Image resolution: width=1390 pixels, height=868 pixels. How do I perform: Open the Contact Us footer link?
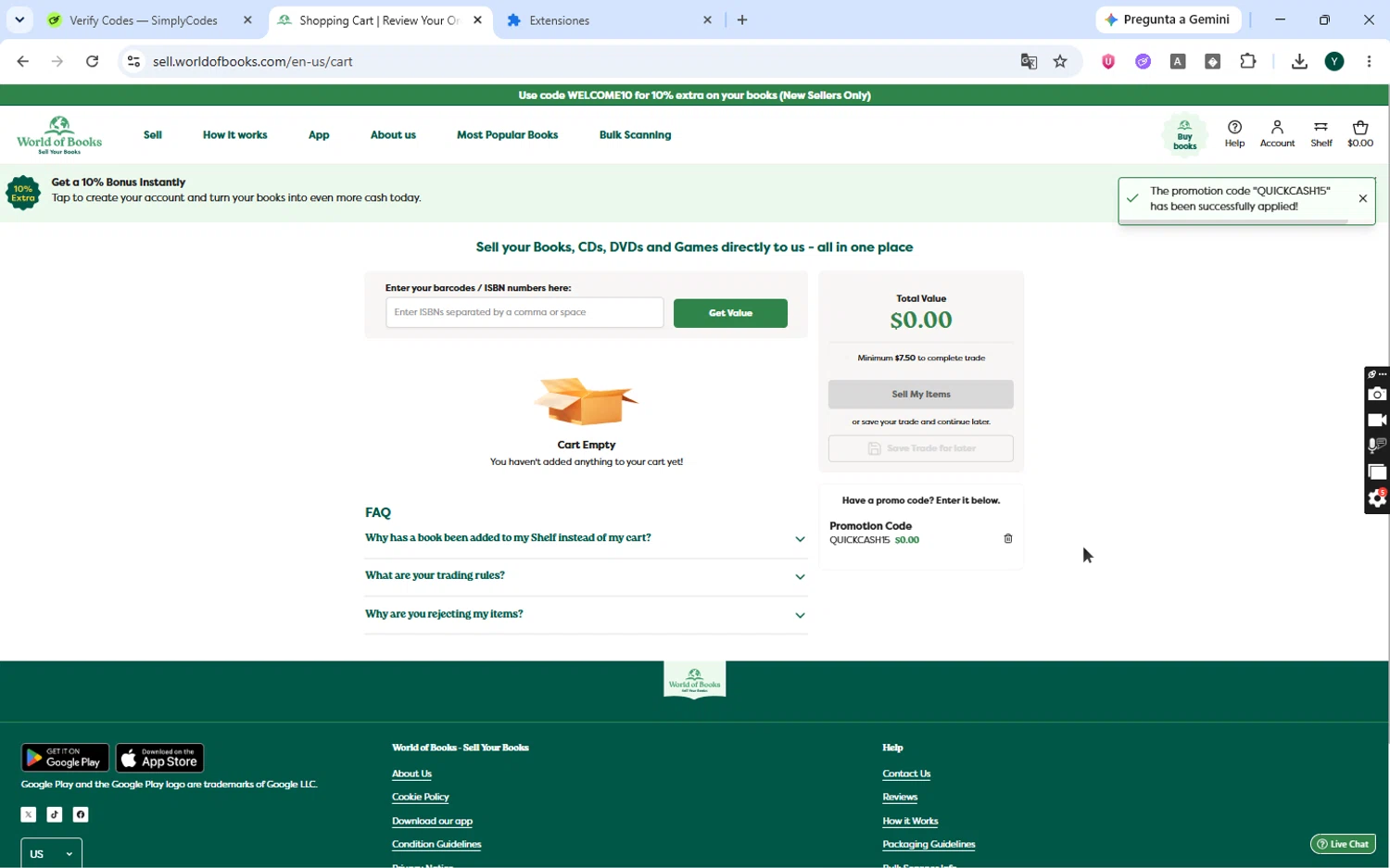click(x=906, y=774)
